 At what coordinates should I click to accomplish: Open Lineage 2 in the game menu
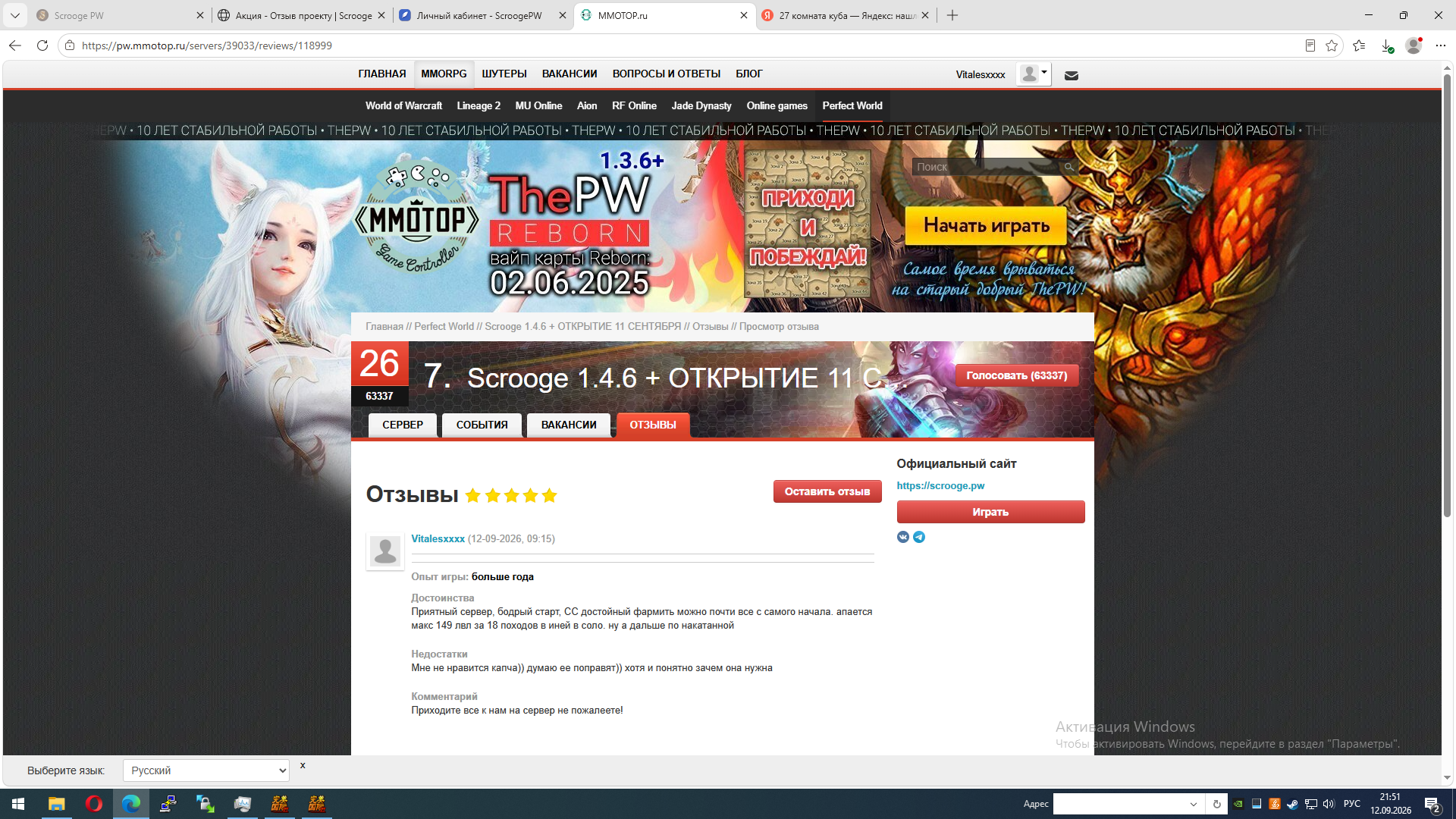479,105
